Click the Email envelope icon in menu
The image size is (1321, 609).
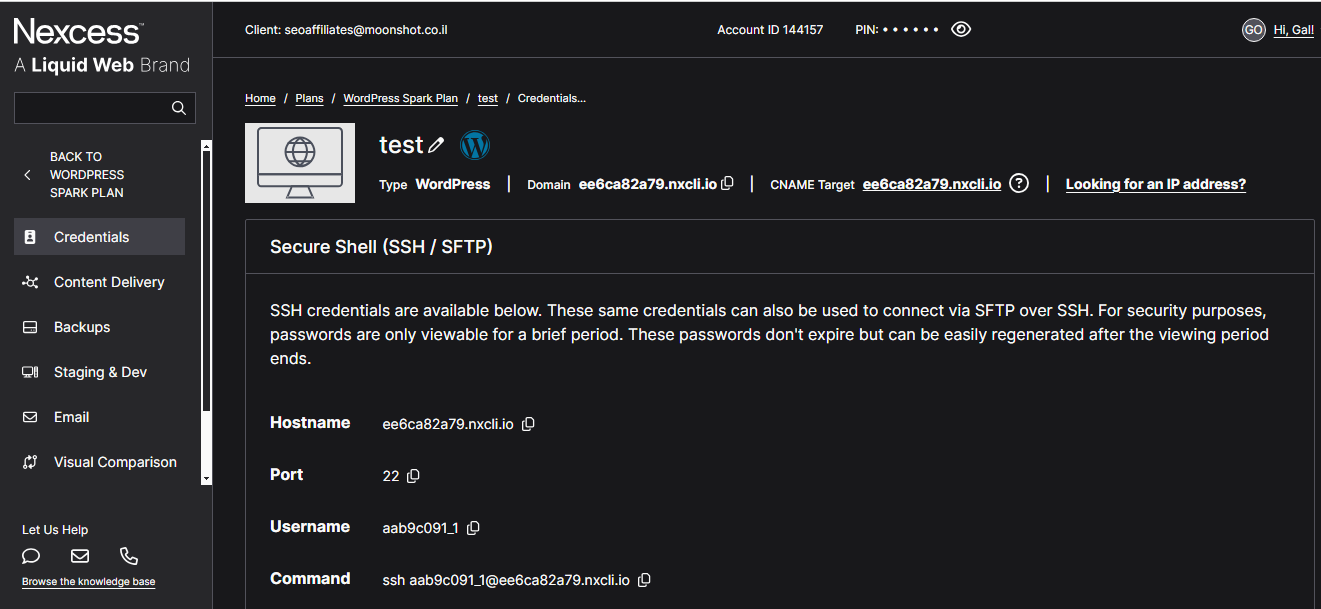pyautogui.click(x=30, y=417)
